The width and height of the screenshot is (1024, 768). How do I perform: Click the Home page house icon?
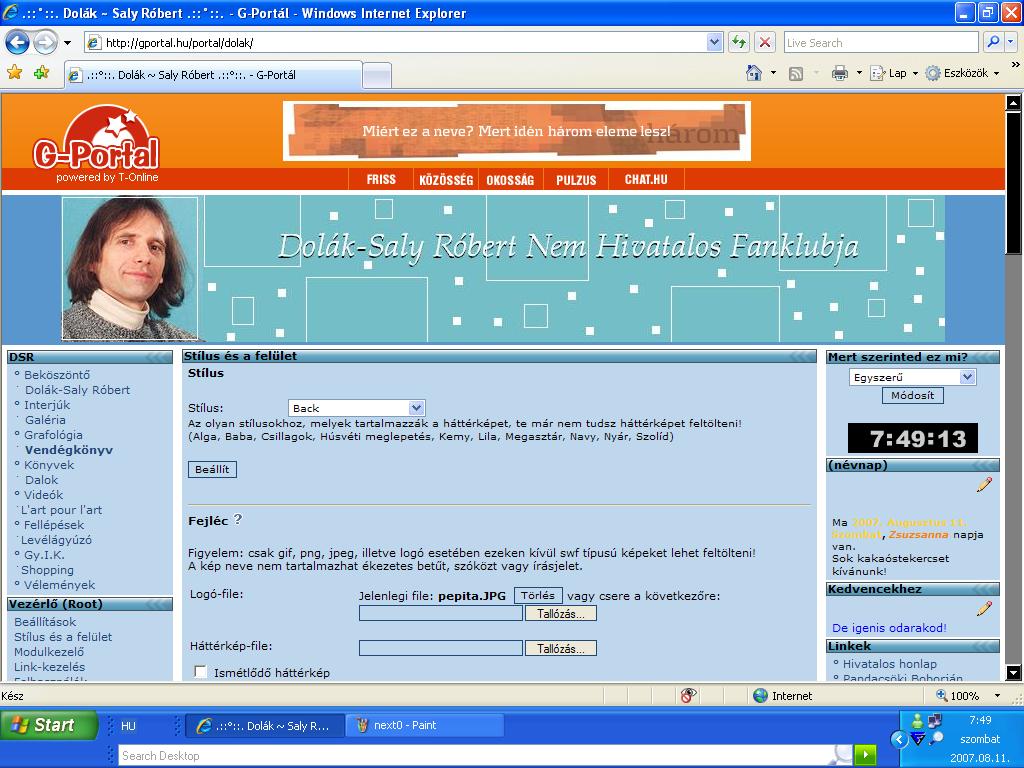tap(754, 73)
